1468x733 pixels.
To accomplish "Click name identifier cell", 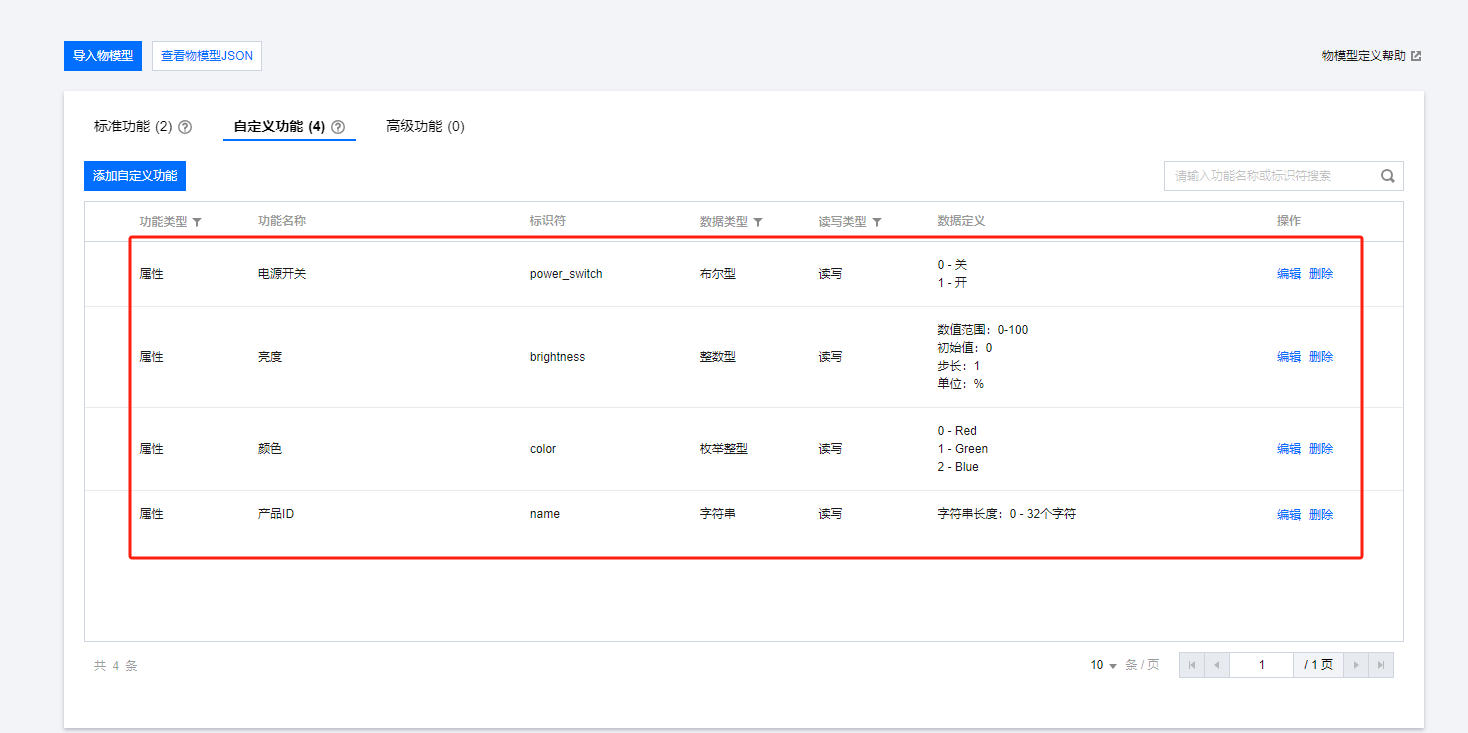I will click(x=545, y=514).
